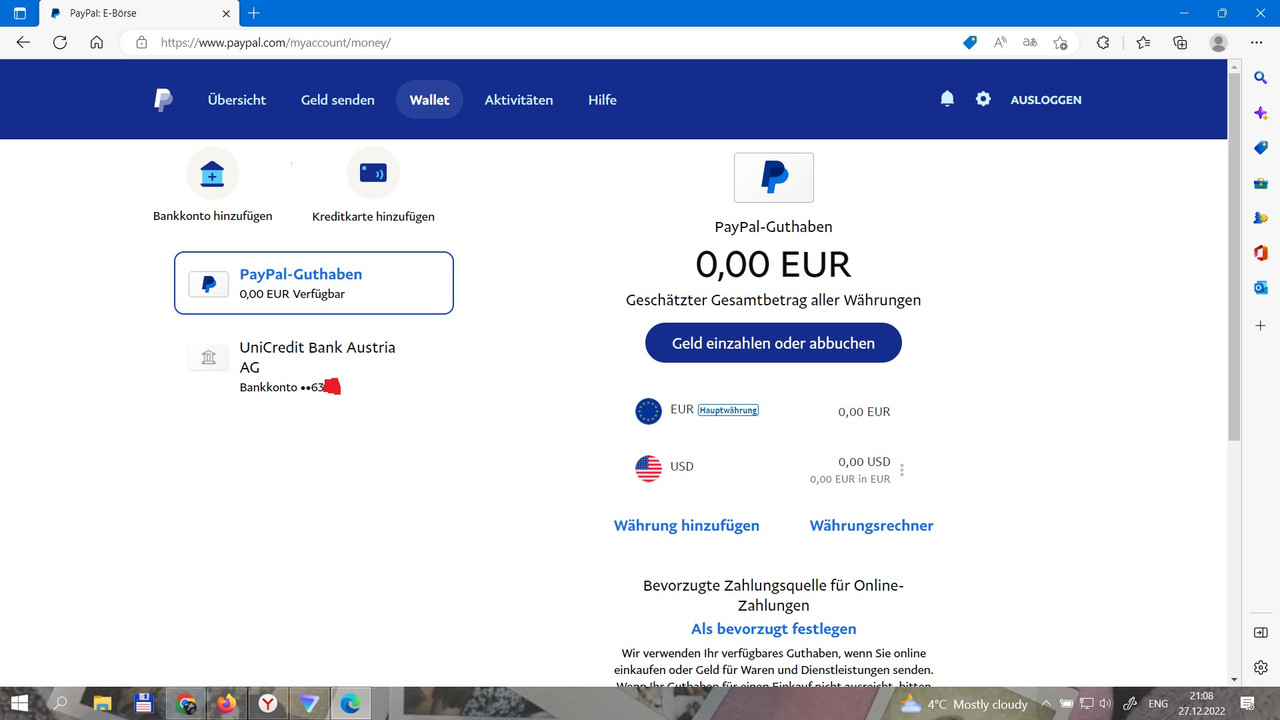Viewport: 1280px width, 720px height.
Task: Open the Windows Start menu
Action: pos(19,703)
